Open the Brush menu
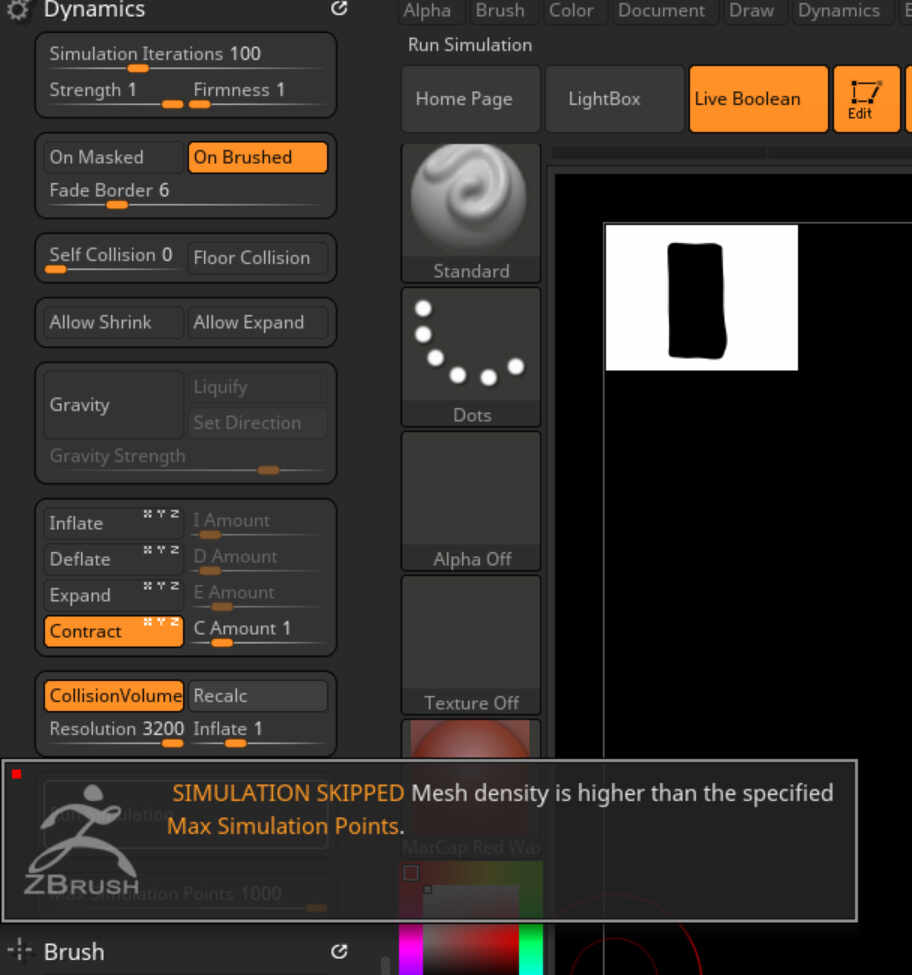Viewport: 912px width, 975px height. (x=500, y=11)
